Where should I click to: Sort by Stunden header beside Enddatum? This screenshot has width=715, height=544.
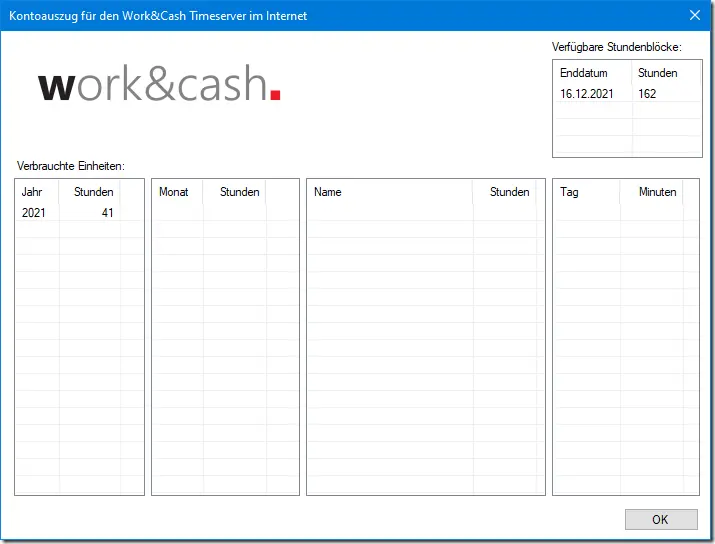666,73
